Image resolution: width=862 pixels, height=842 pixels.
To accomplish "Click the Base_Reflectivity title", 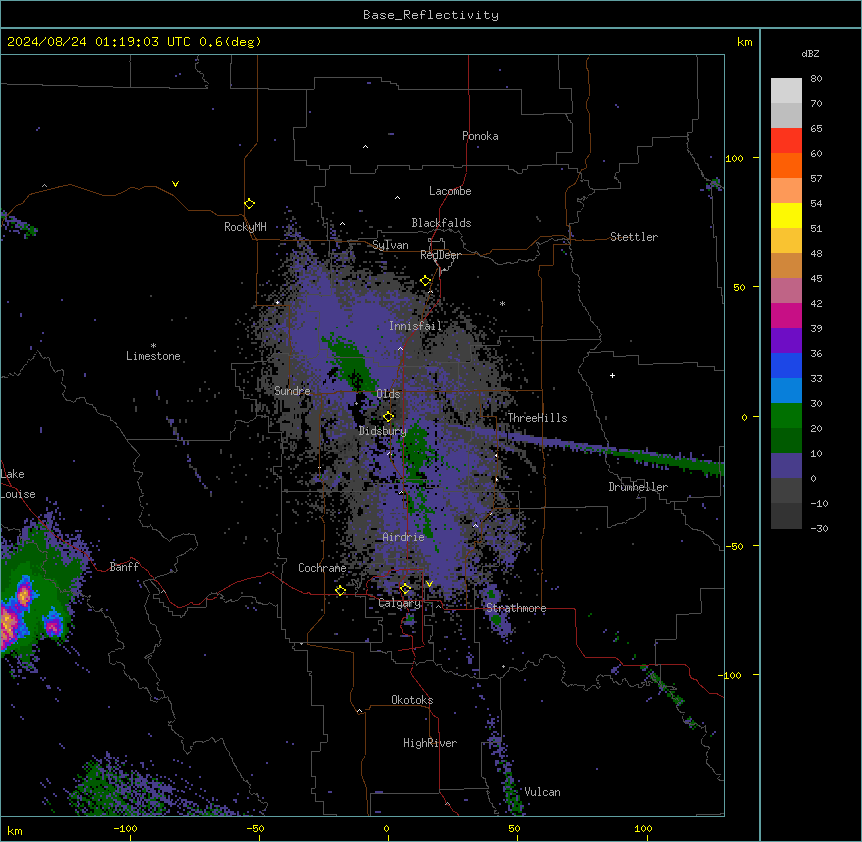I will (x=431, y=15).
